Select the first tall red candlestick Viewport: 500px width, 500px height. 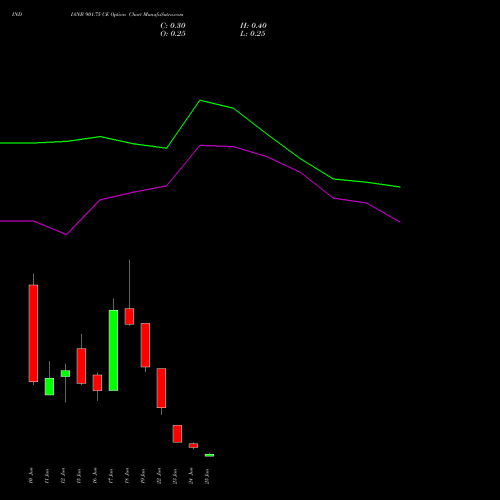33,333
